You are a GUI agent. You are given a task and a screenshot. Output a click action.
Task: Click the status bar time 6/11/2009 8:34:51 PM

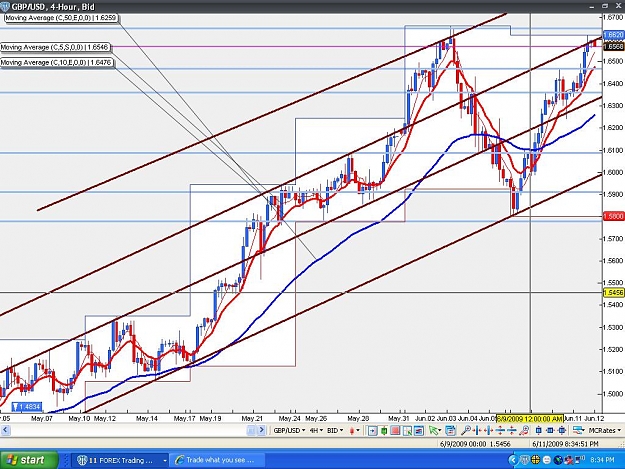click(565, 443)
